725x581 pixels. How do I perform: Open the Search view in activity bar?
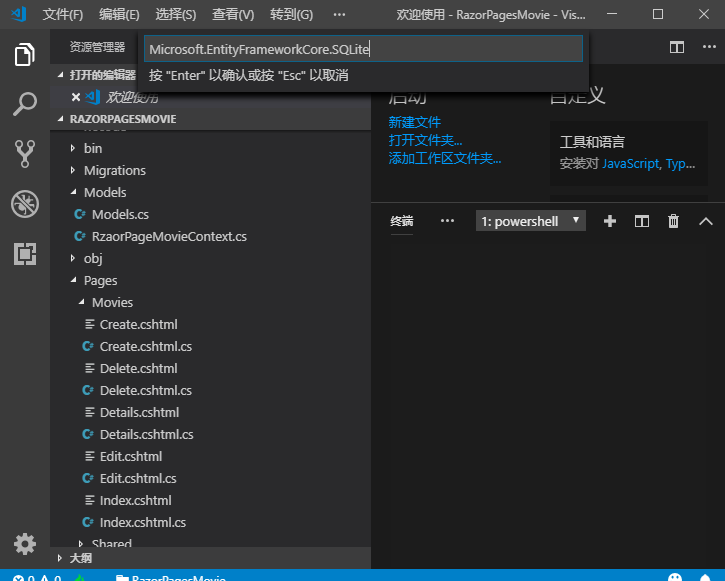click(x=25, y=104)
